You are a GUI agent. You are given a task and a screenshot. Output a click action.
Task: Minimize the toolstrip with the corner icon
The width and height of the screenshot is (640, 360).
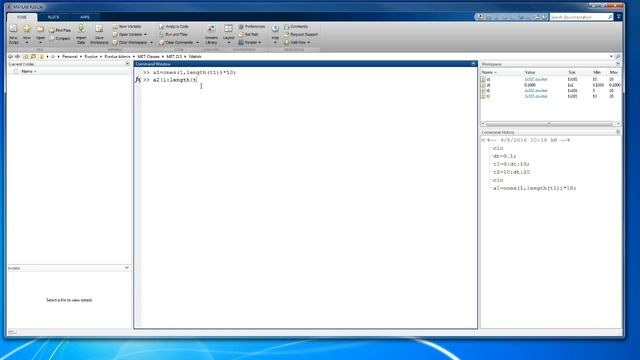[619, 17]
